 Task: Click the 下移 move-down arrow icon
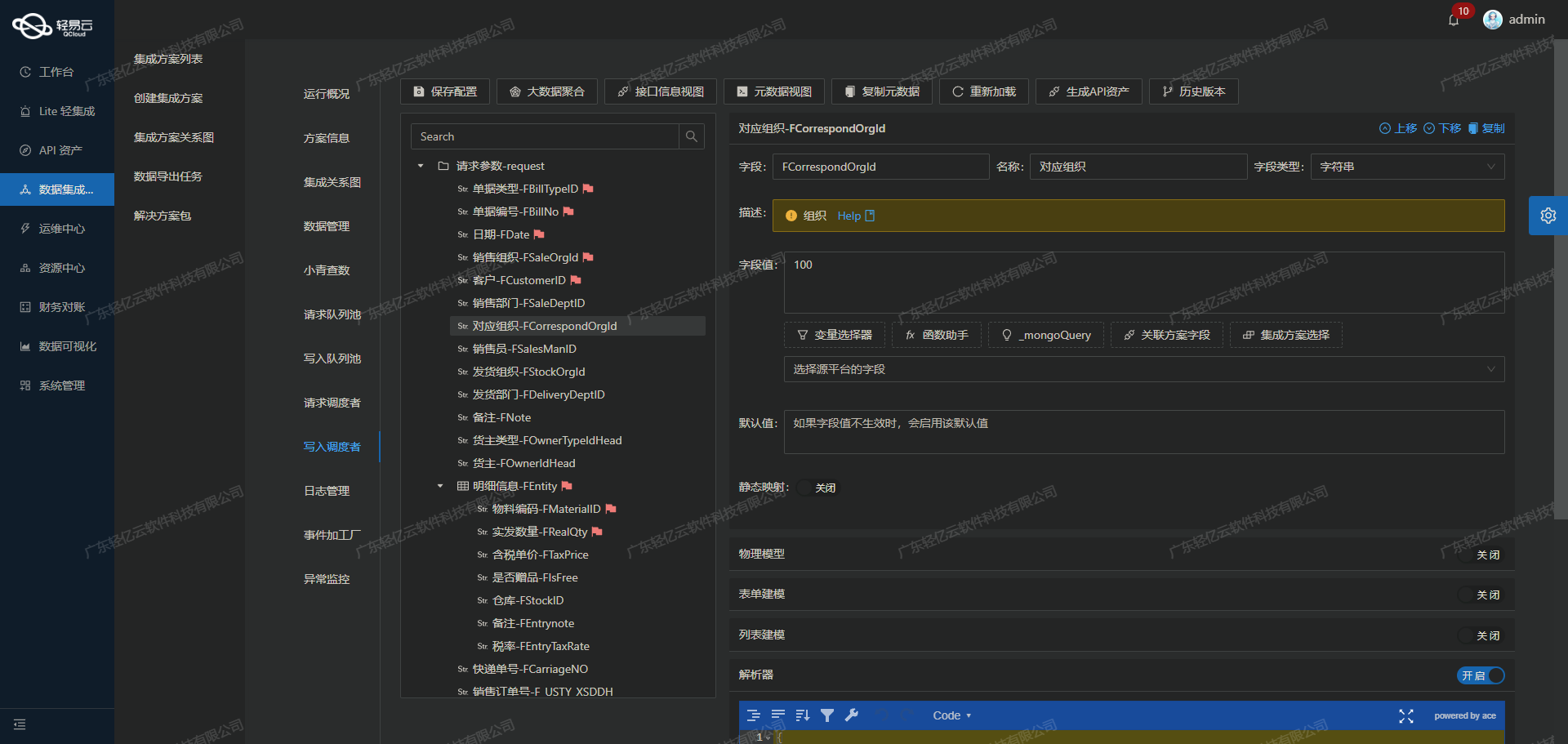[x=1429, y=128]
